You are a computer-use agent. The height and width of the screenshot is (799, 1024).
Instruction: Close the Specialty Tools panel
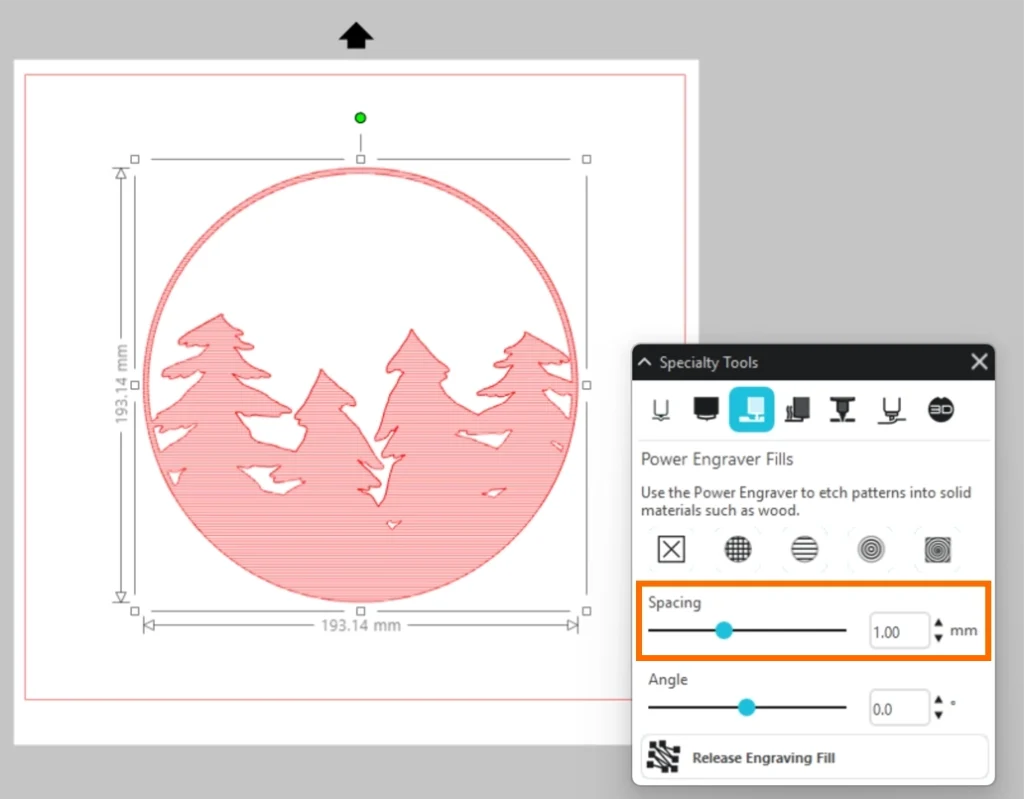coord(979,362)
